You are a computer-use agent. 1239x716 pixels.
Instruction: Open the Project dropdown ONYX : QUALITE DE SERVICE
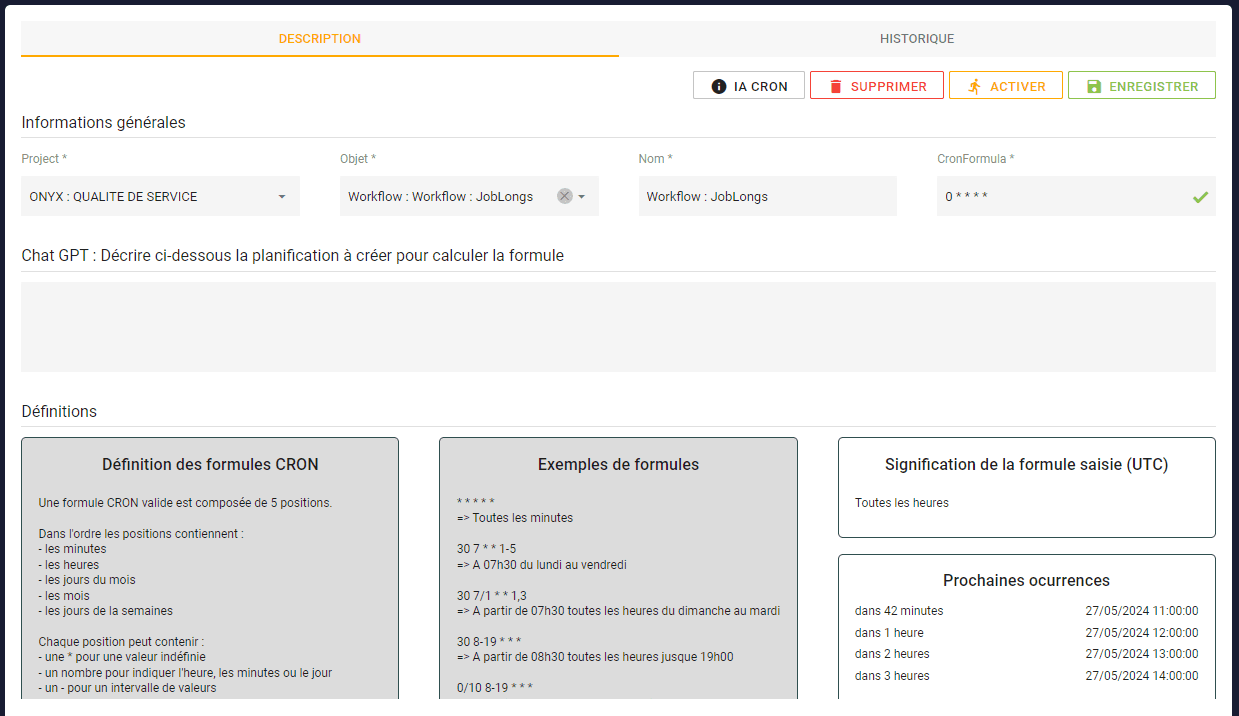coord(160,196)
